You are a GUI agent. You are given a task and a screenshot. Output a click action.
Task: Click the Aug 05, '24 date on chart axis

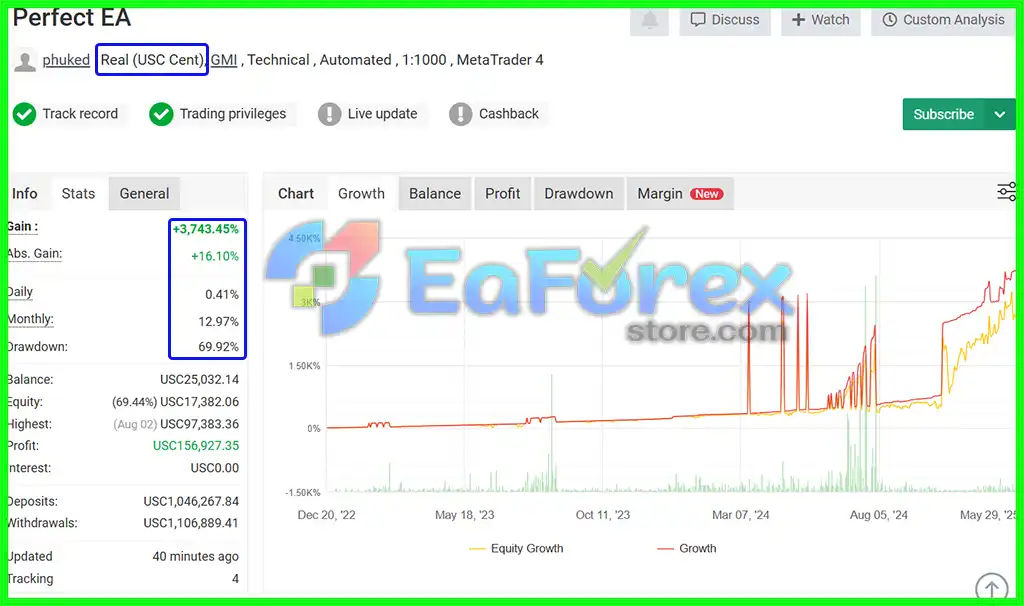878,515
